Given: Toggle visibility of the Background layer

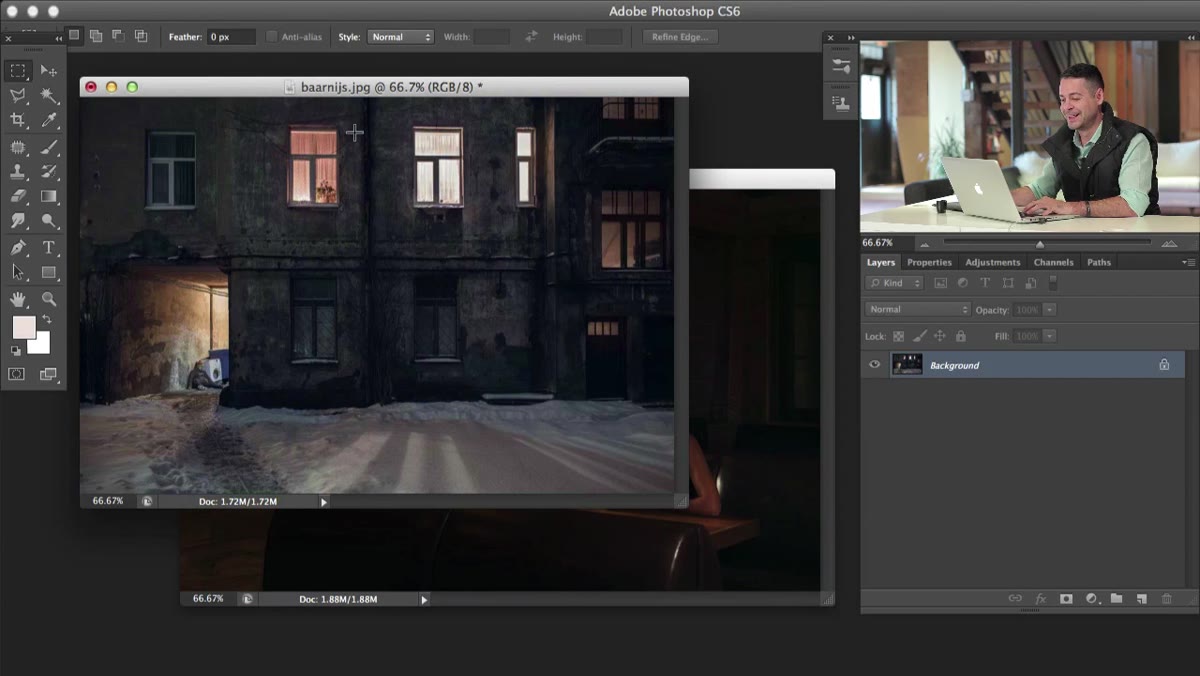Looking at the screenshot, I should tap(875, 365).
